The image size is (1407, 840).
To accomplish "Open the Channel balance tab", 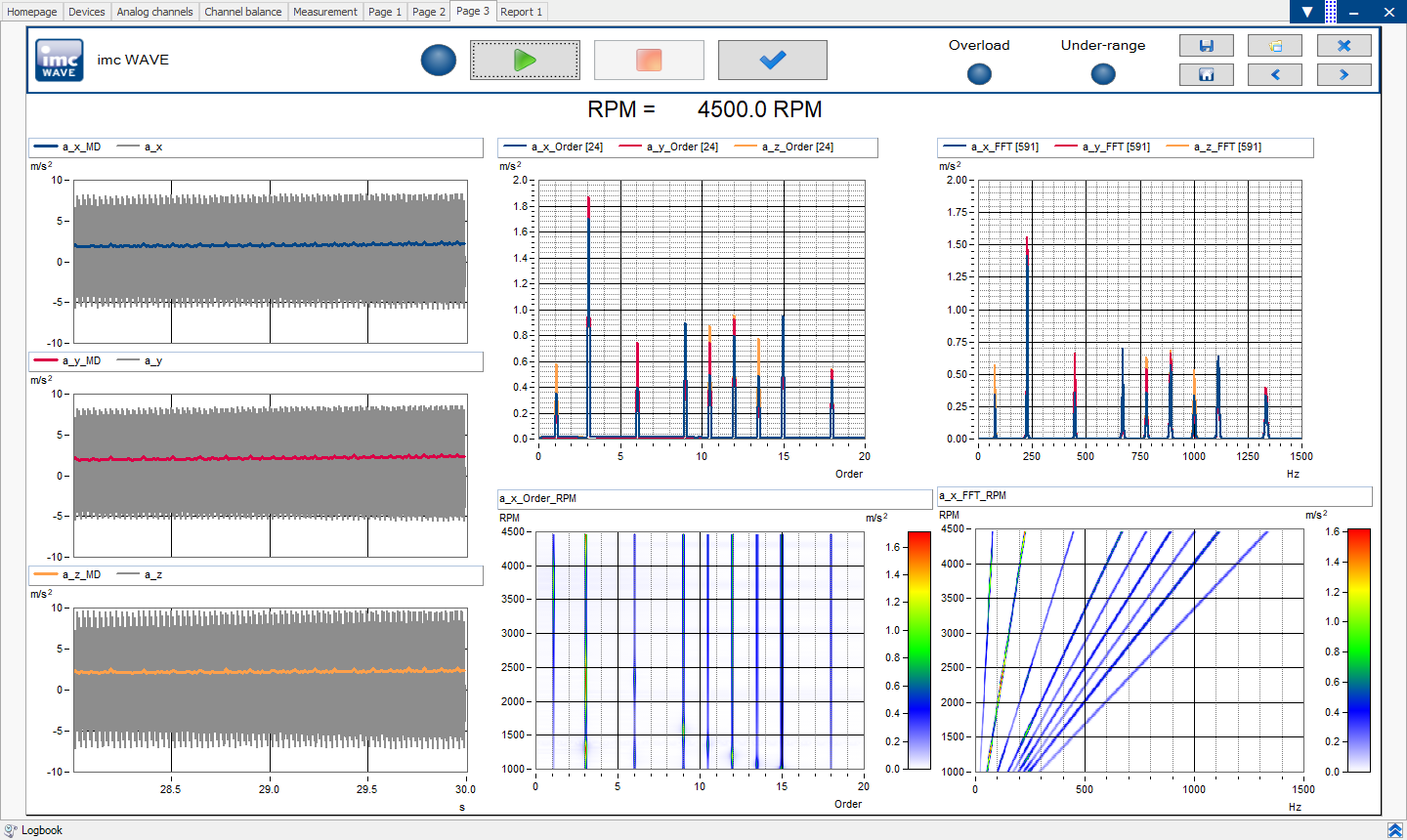I will [242, 12].
